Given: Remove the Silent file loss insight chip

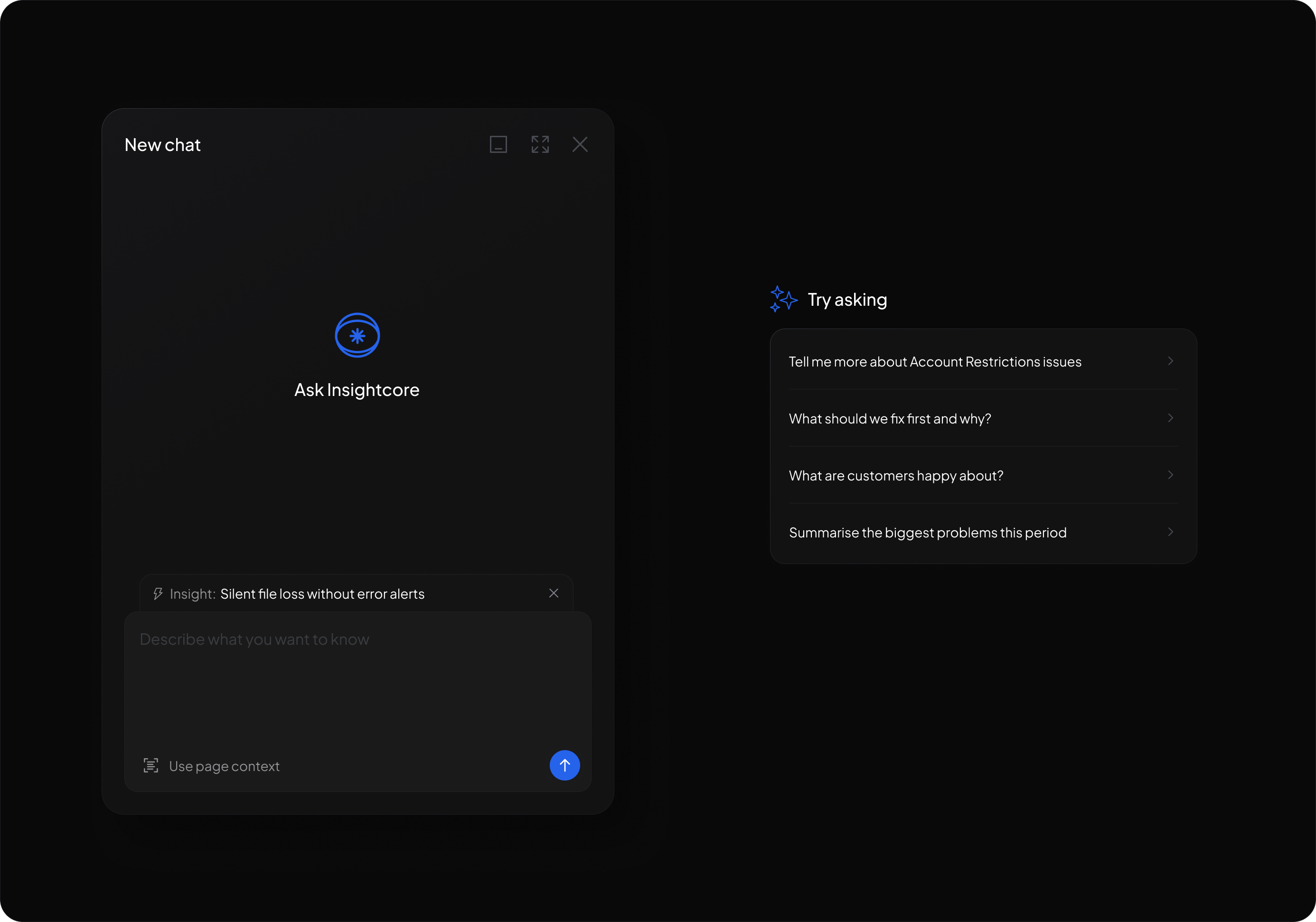Looking at the screenshot, I should (554, 593).
